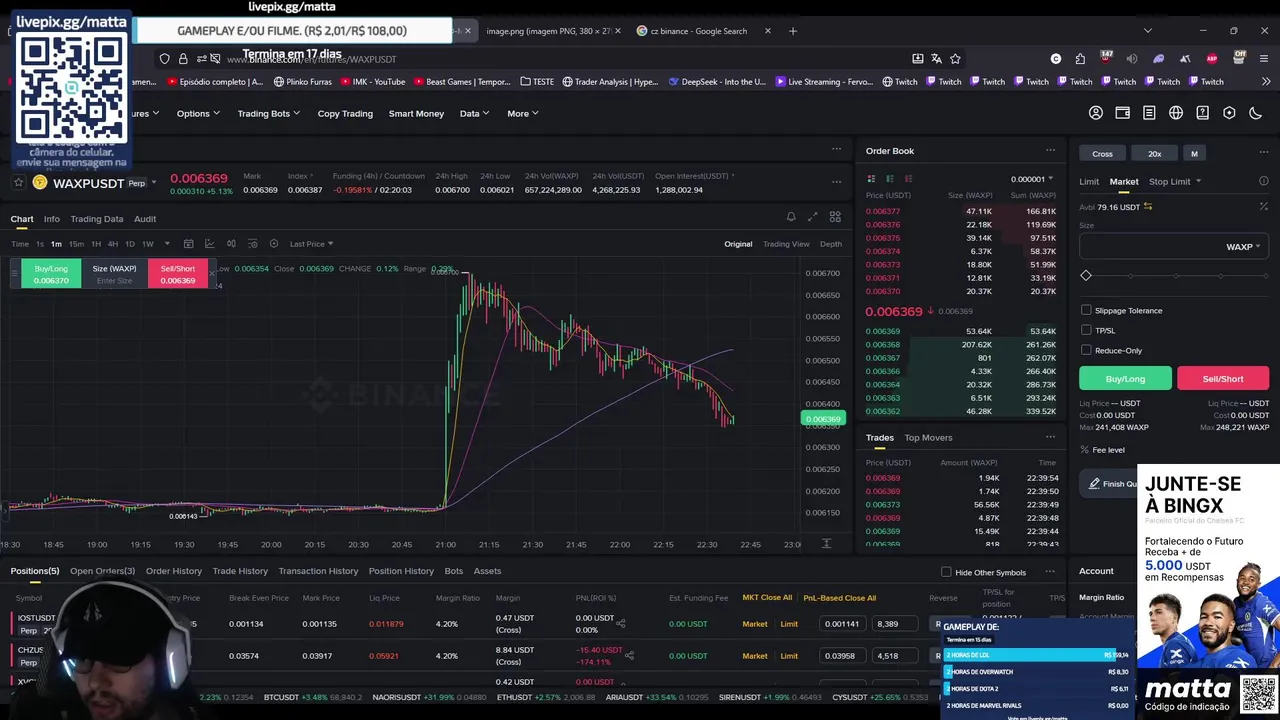Enable the Reduce-Only checkbox
This screenshot has height=720, width=1280.
(1086, 350)
